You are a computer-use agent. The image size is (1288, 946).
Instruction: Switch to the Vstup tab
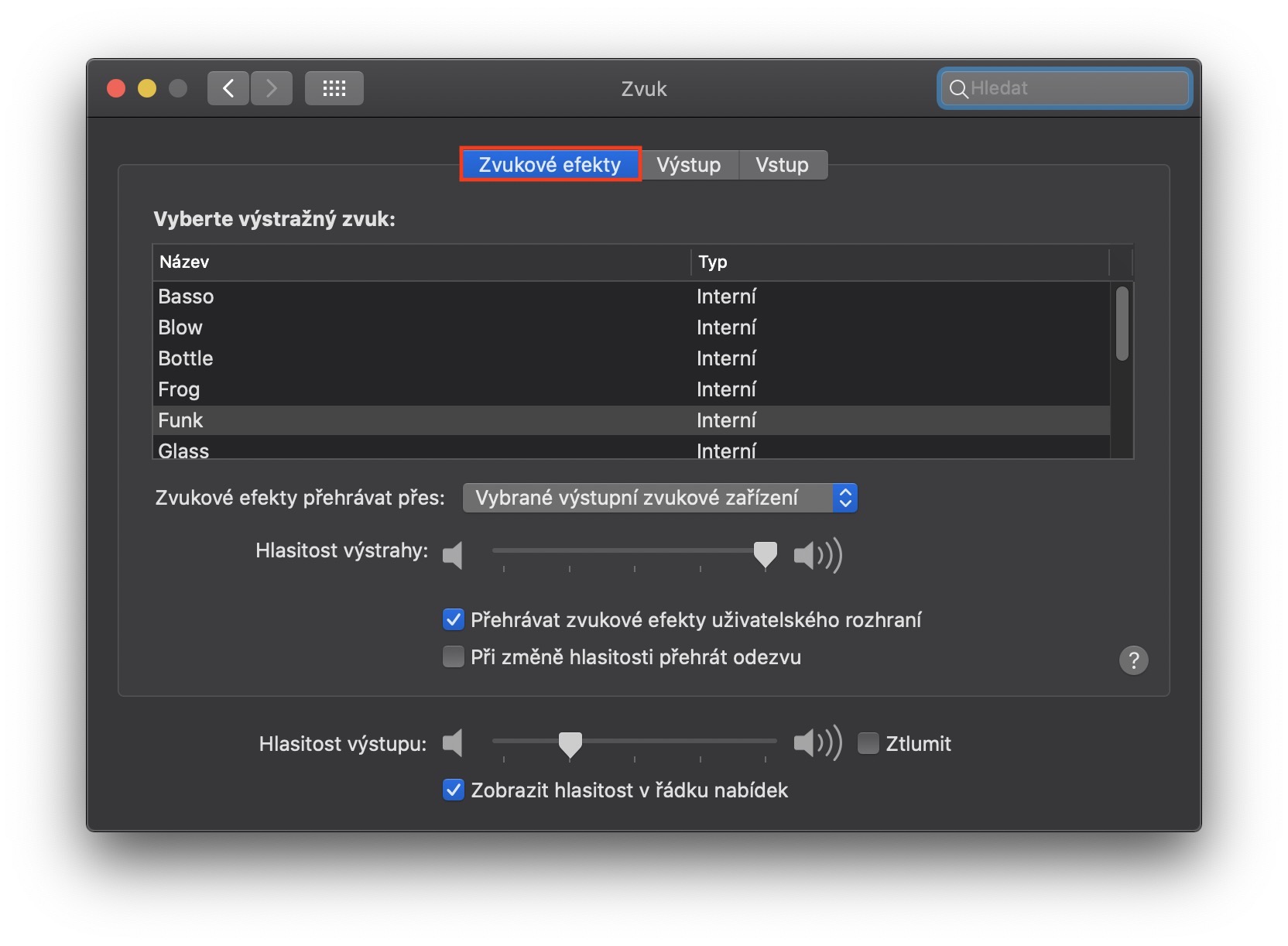coord(782,165)
